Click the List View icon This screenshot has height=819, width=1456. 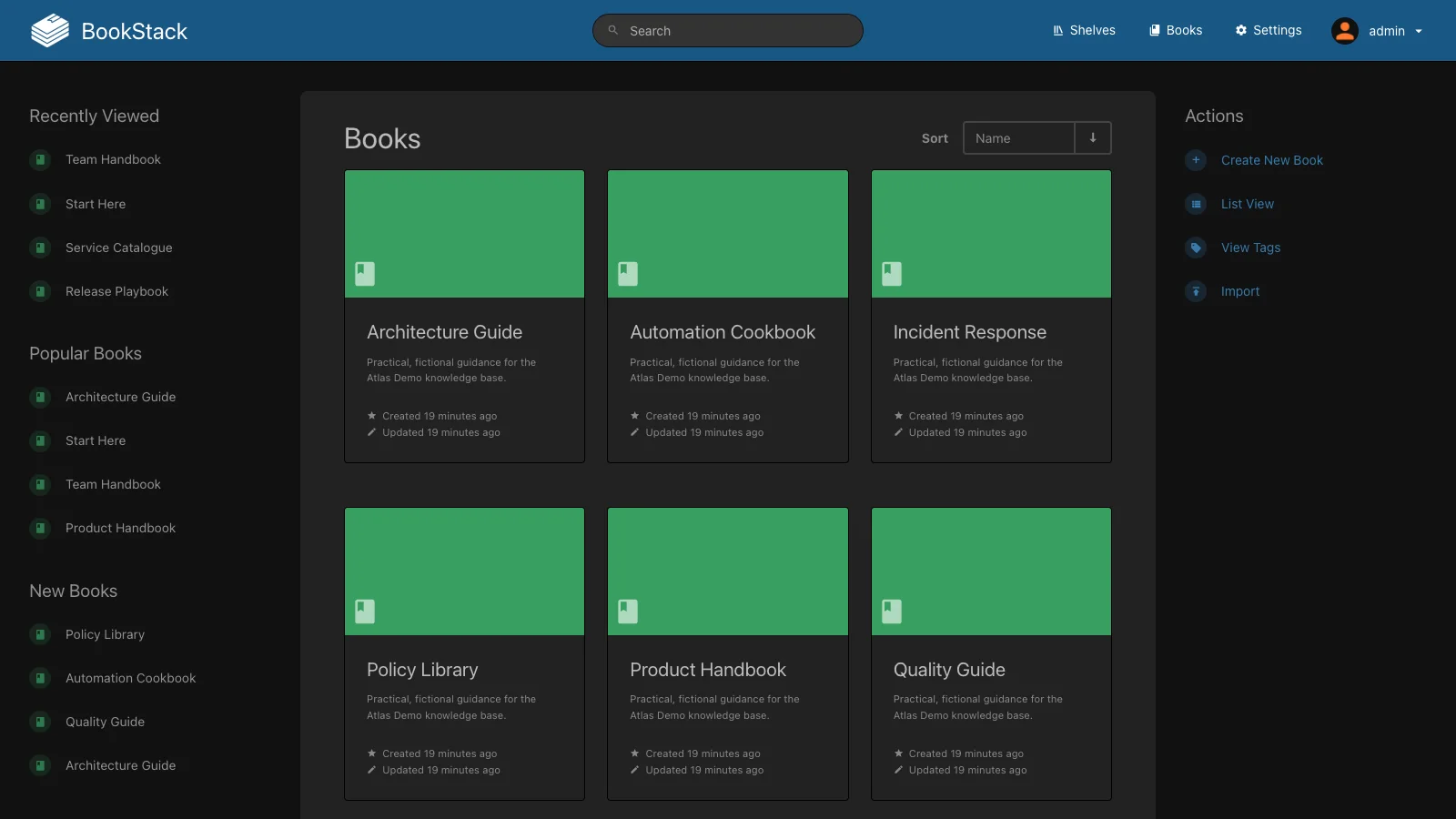click(x=1196, y=204)
